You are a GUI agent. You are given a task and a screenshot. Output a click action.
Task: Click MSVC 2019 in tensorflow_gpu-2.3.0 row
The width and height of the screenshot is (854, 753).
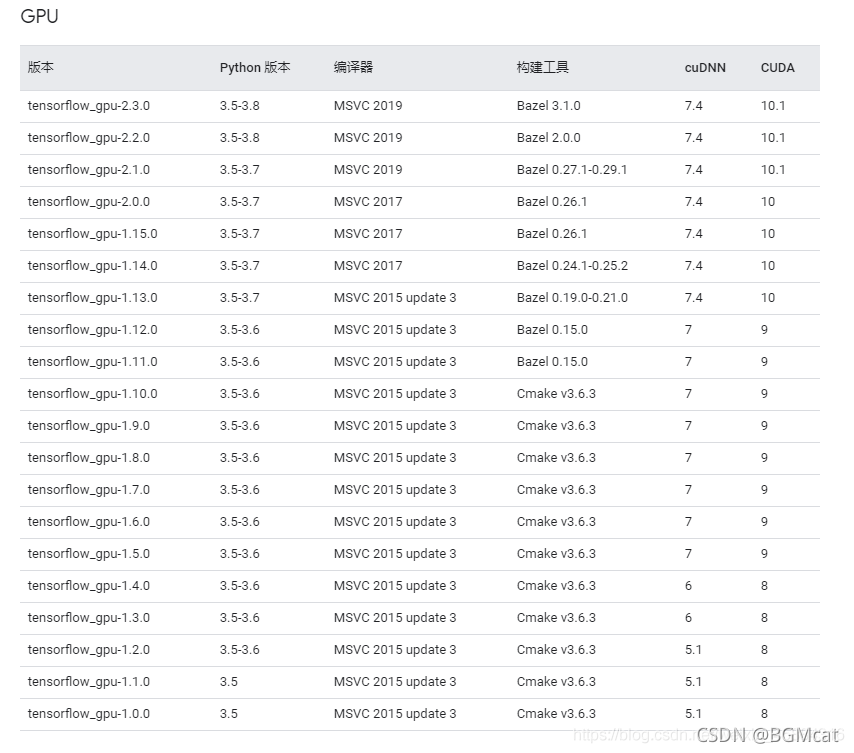[x=368, y=106]
